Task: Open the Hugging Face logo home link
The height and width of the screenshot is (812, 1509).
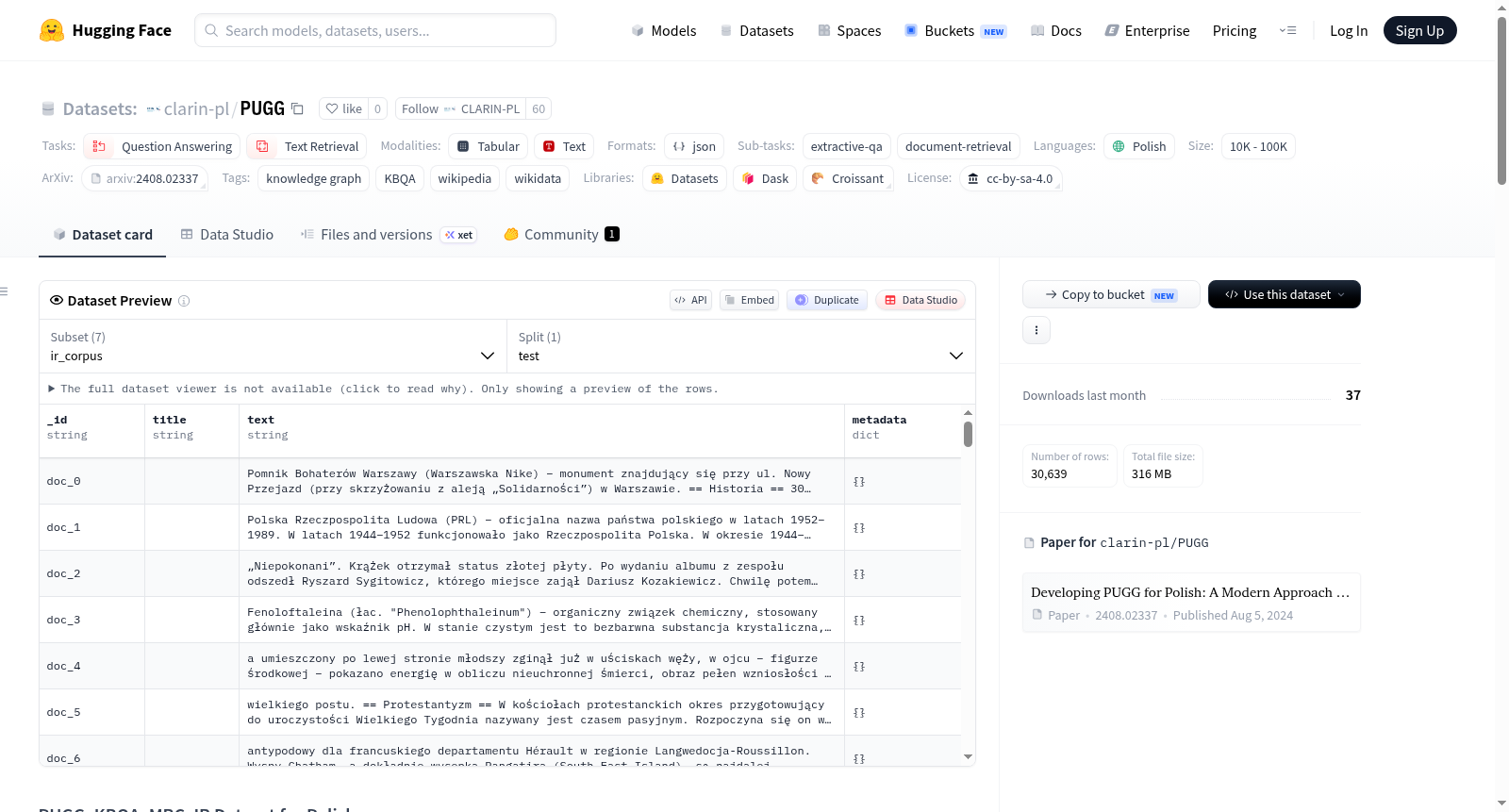Action: (106, 30)
